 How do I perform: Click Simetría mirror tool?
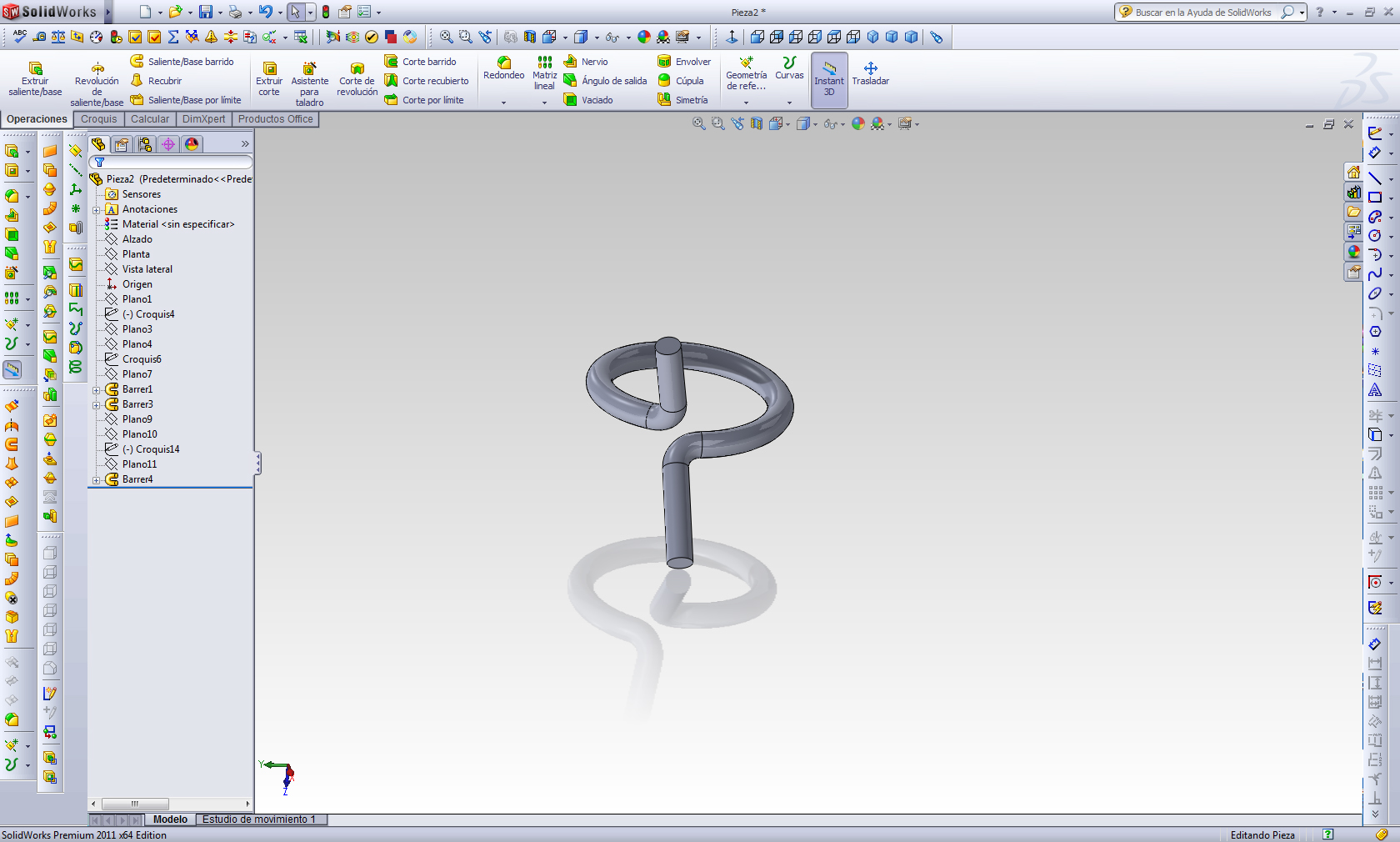(682, 100)
